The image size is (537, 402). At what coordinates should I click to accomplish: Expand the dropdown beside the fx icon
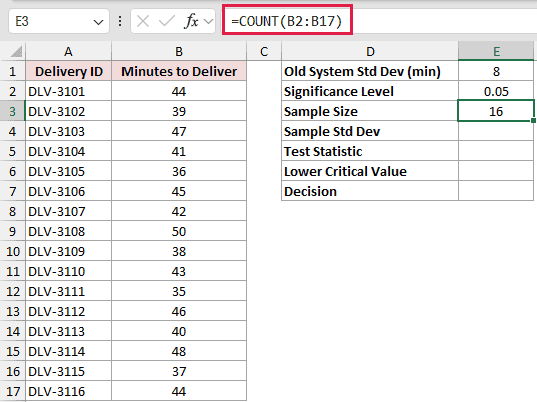209,22
